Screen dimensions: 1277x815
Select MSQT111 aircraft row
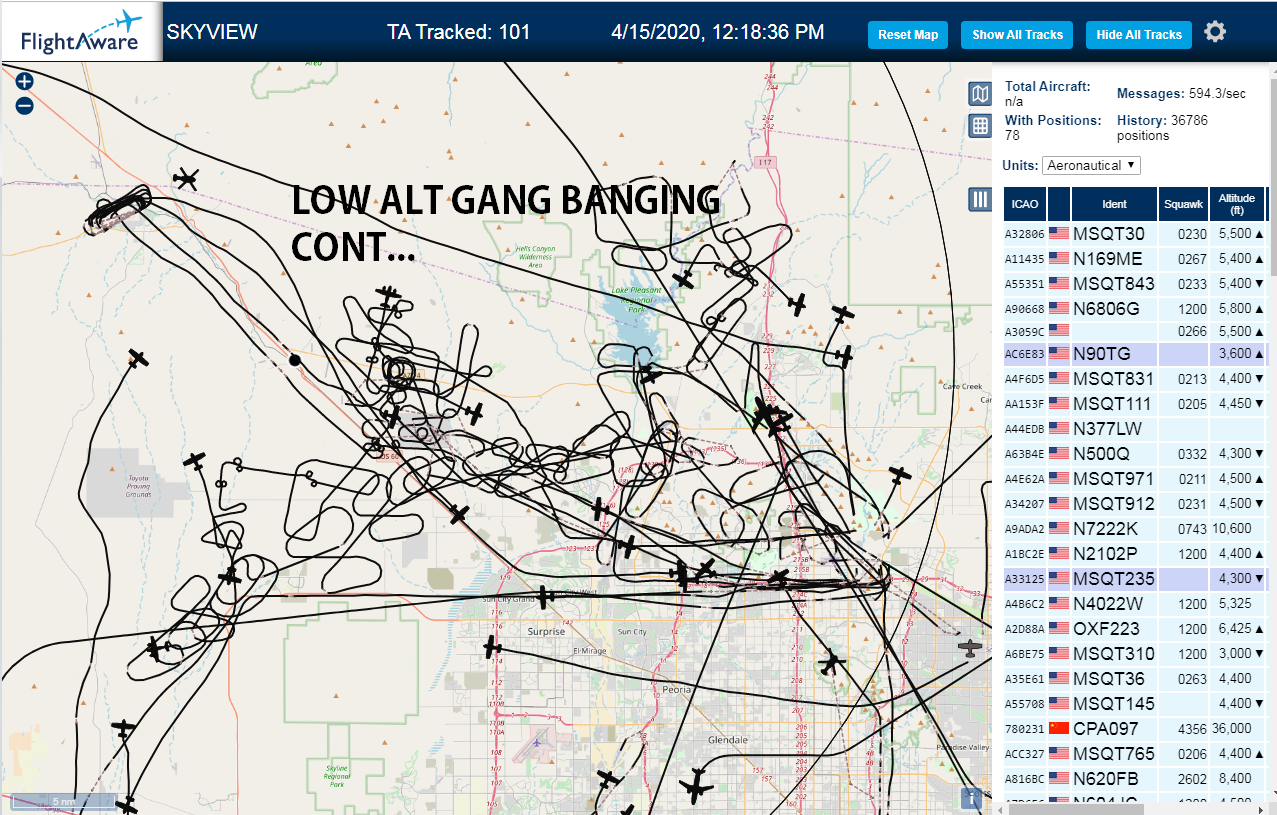pyautogui.click(x=1136, y=403)
